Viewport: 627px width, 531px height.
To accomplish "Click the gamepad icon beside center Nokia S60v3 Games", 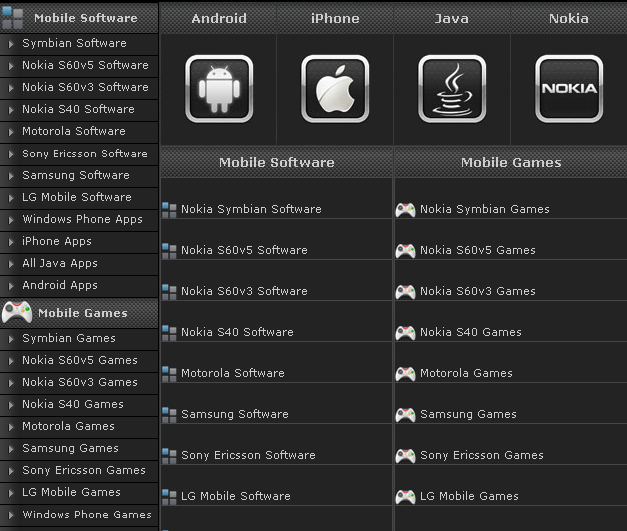I will [405, 292].
